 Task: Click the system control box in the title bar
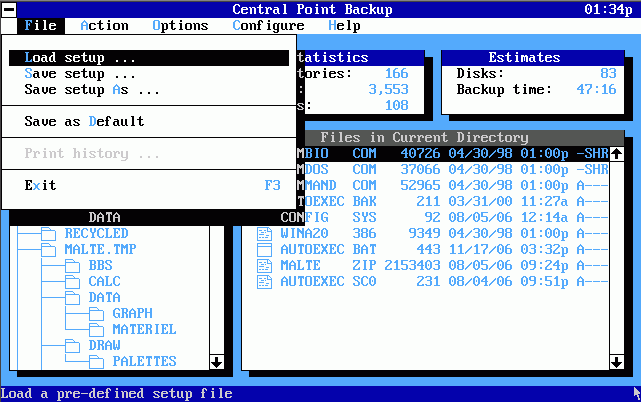[8, 9]
